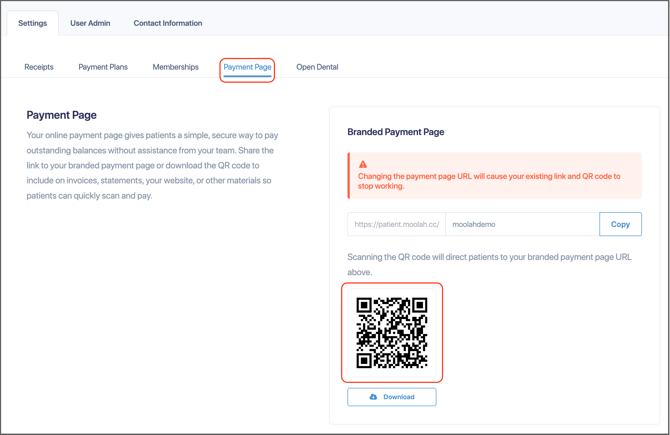Image resolution: width=670 pixels, height=435 pixels.
Task: Click the warning triangle icon in the alert
Action: [363, 164]
